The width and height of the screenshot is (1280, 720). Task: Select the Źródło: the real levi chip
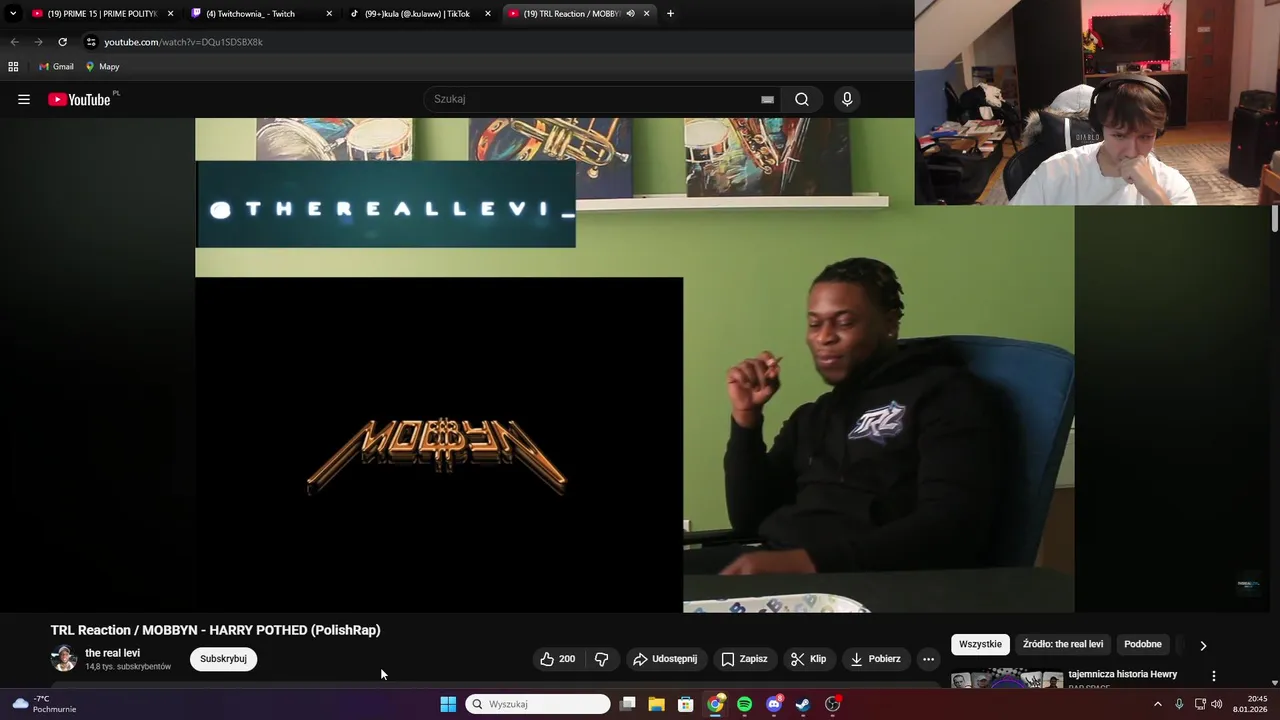click(x=1063, y=644)
